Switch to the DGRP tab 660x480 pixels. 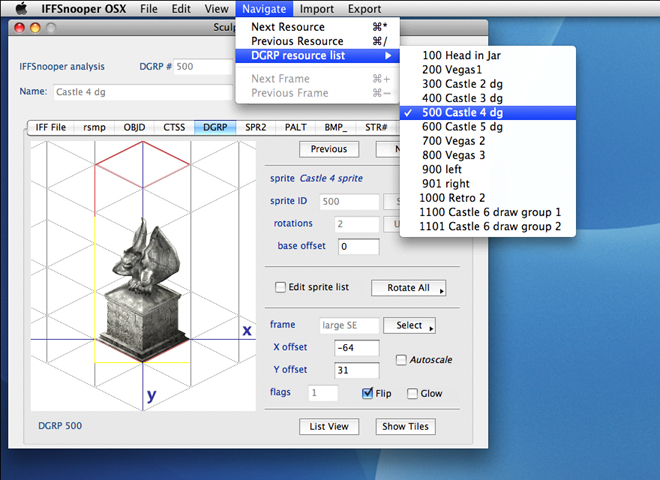[215, 128]
